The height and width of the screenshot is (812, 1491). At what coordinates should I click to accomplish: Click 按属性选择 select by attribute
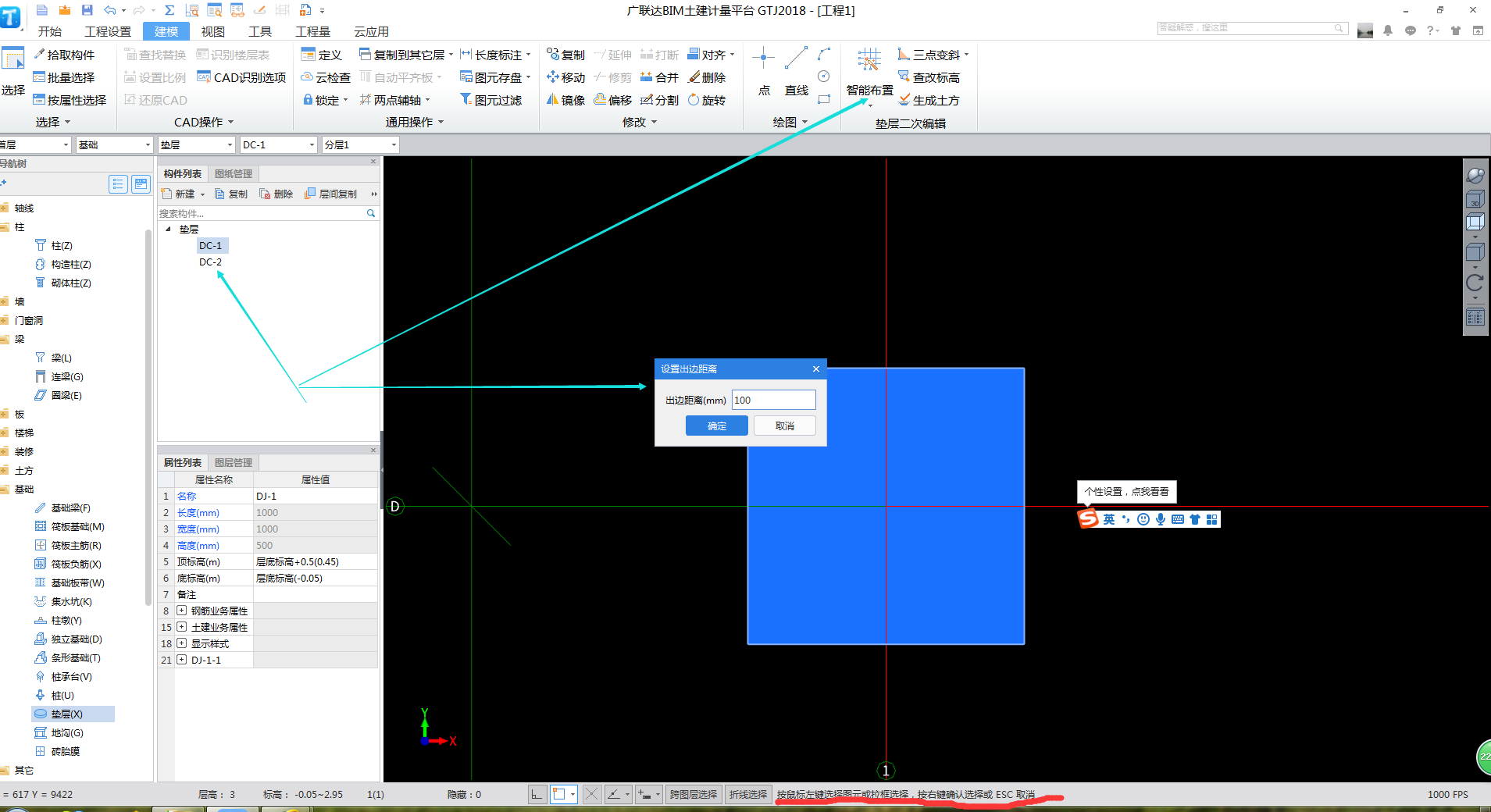pos(70,100)
